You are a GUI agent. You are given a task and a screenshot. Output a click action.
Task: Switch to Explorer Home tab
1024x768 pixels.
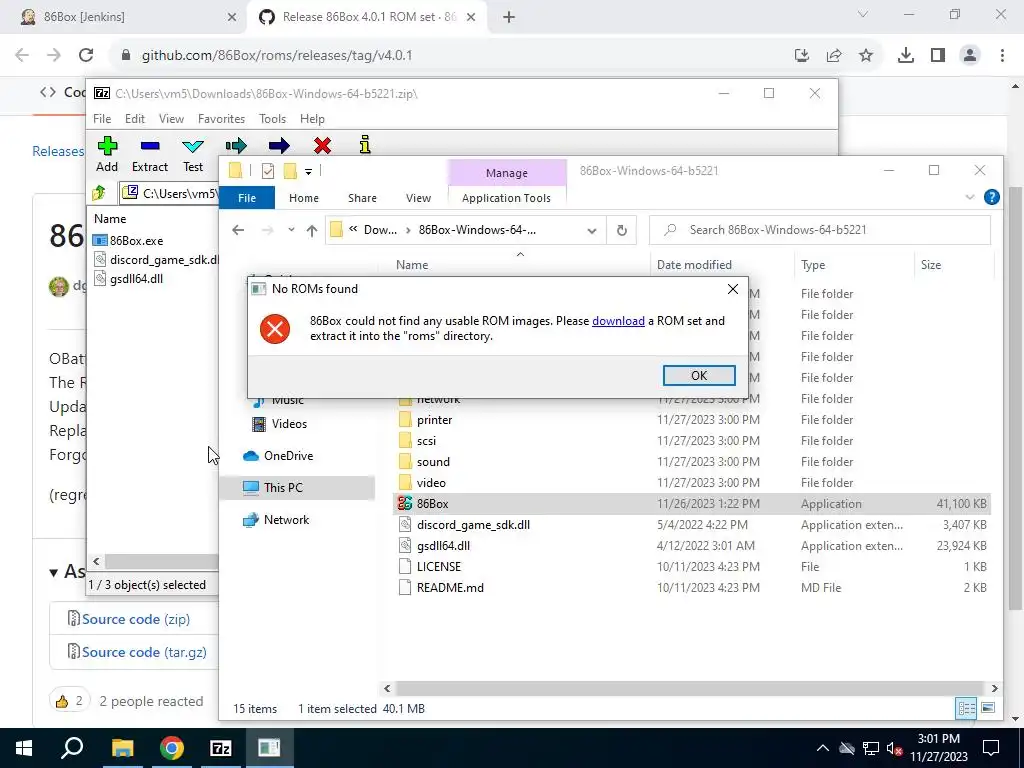click(x=304, y=198)
